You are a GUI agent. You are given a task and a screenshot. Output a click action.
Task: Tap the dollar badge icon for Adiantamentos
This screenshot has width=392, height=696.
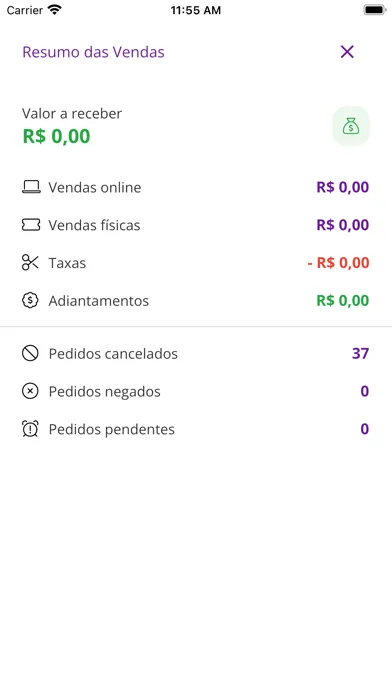(x=30, y=301)
